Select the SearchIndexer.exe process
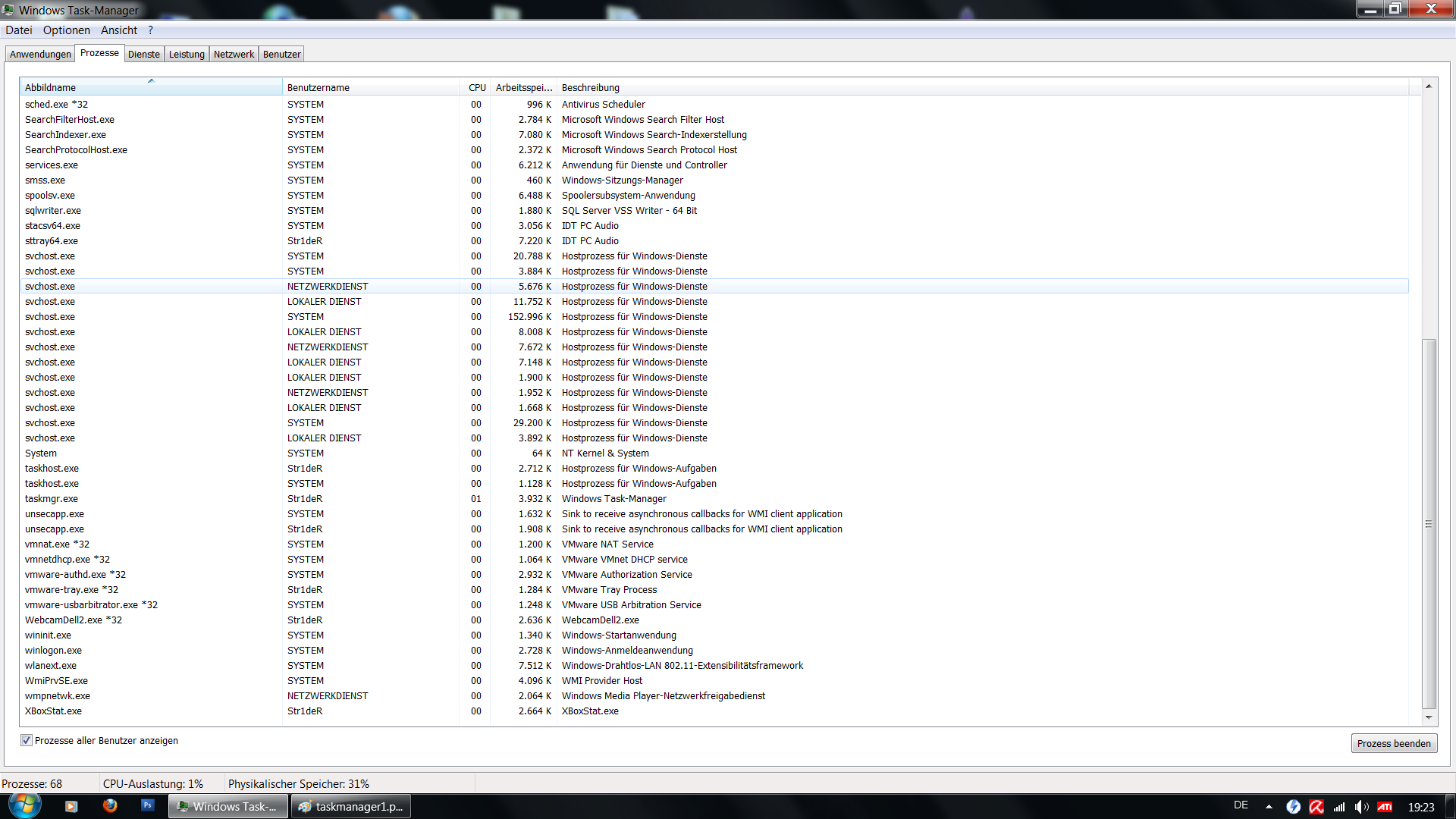The image size is (1456, 819). point(714,135)
